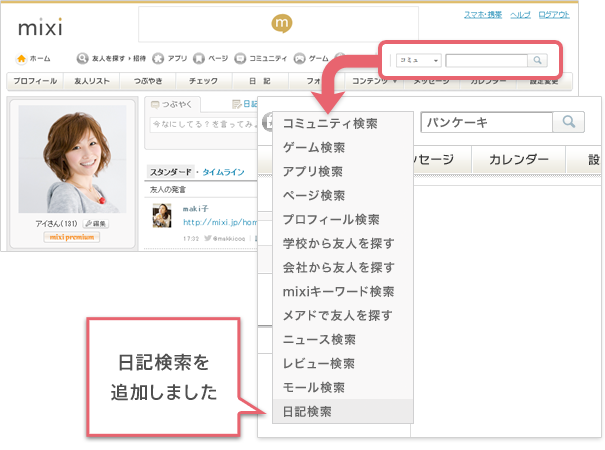Click the 17:32 timestamp
This screenshot has height=450, width=605.
(x=191, y=239)
